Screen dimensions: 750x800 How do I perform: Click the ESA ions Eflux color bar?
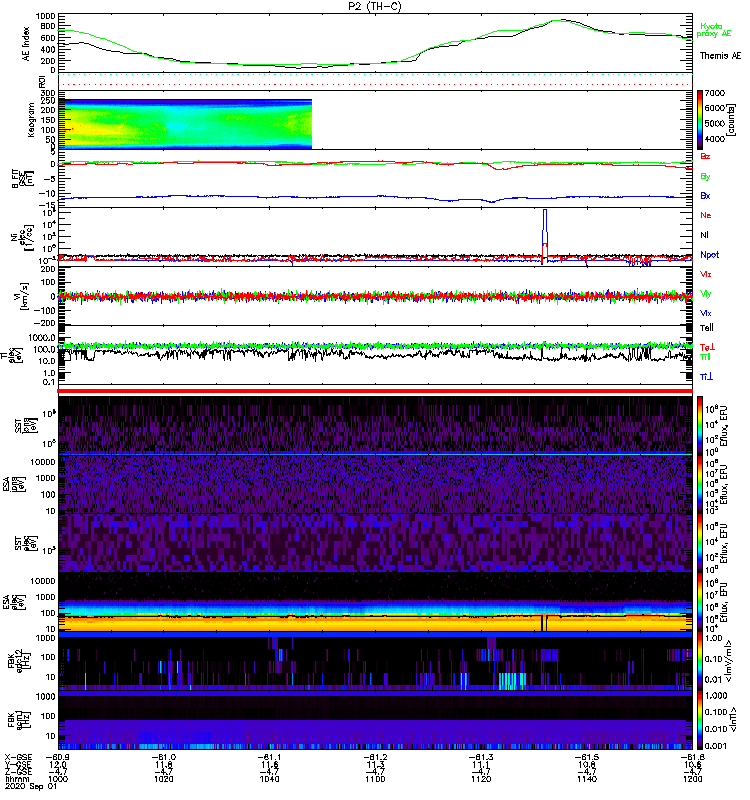tap(700, 484)
